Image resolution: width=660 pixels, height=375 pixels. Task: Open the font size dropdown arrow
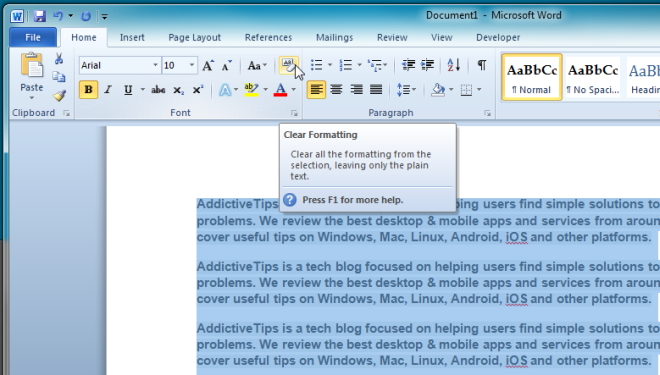tap(192, 65)
